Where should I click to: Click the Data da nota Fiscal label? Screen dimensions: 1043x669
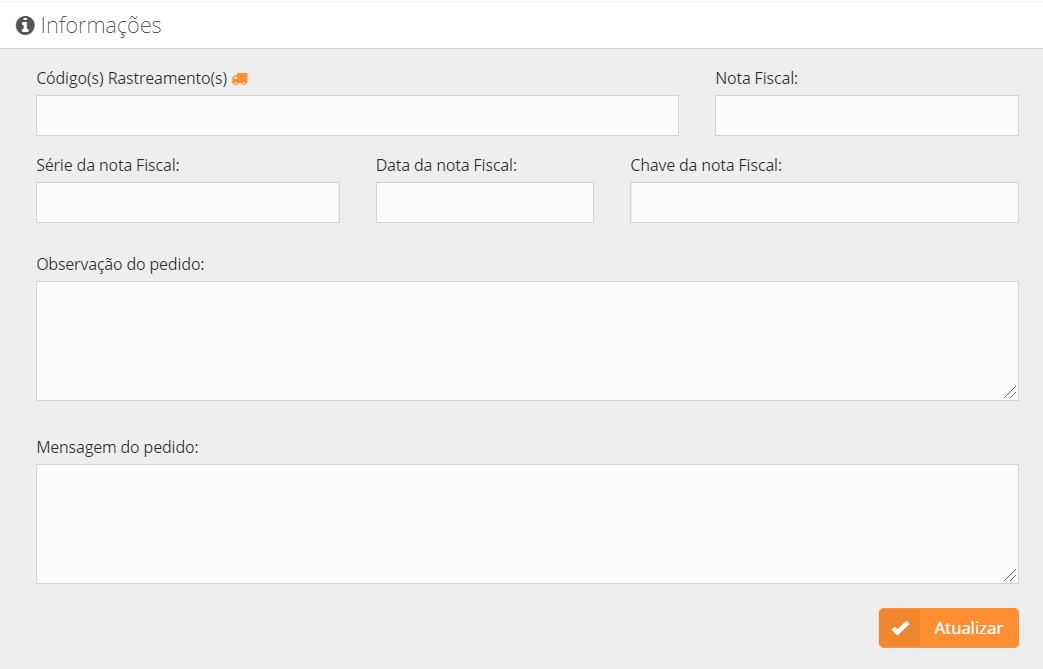(446, 165)
